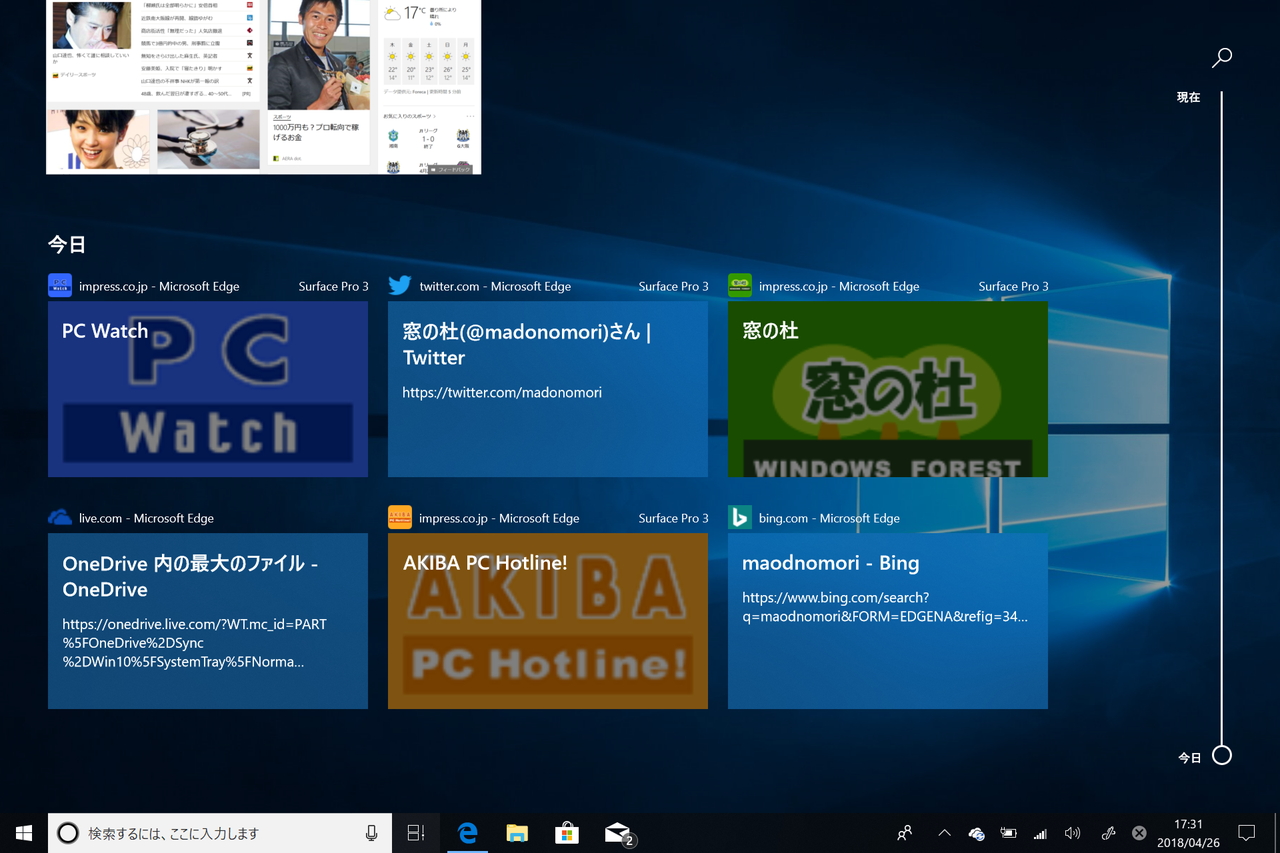Open the People icon on the taskbar
This screenshot has height=853, width=1280.
(905, 833)
